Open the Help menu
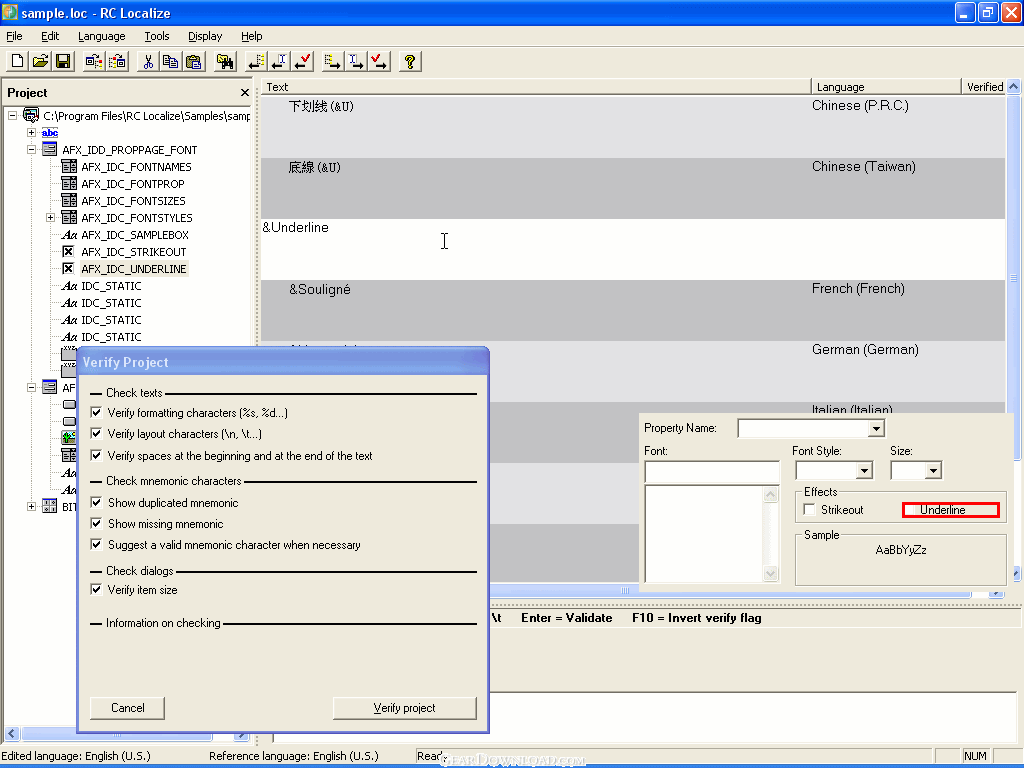Image resolution: width=1024 pixels, height=768 pixels. pos(251,36)
